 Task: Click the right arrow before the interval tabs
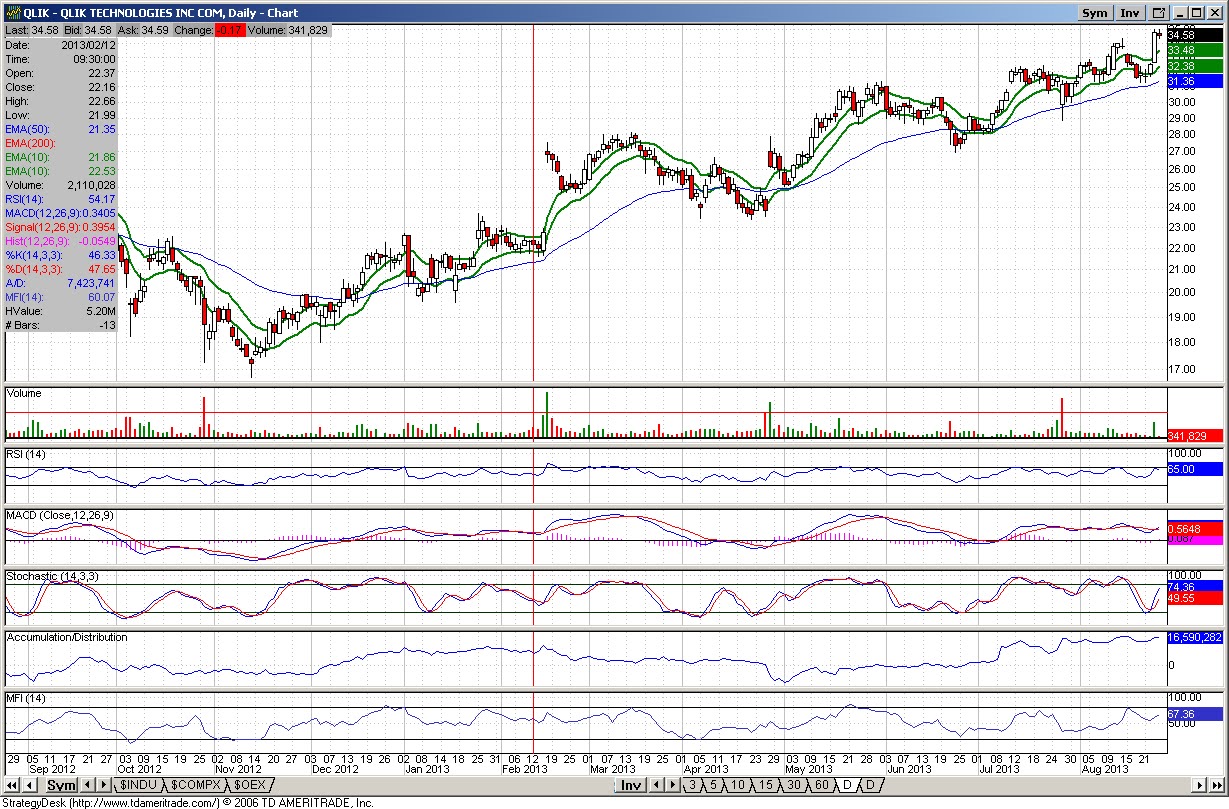(673, 785)
